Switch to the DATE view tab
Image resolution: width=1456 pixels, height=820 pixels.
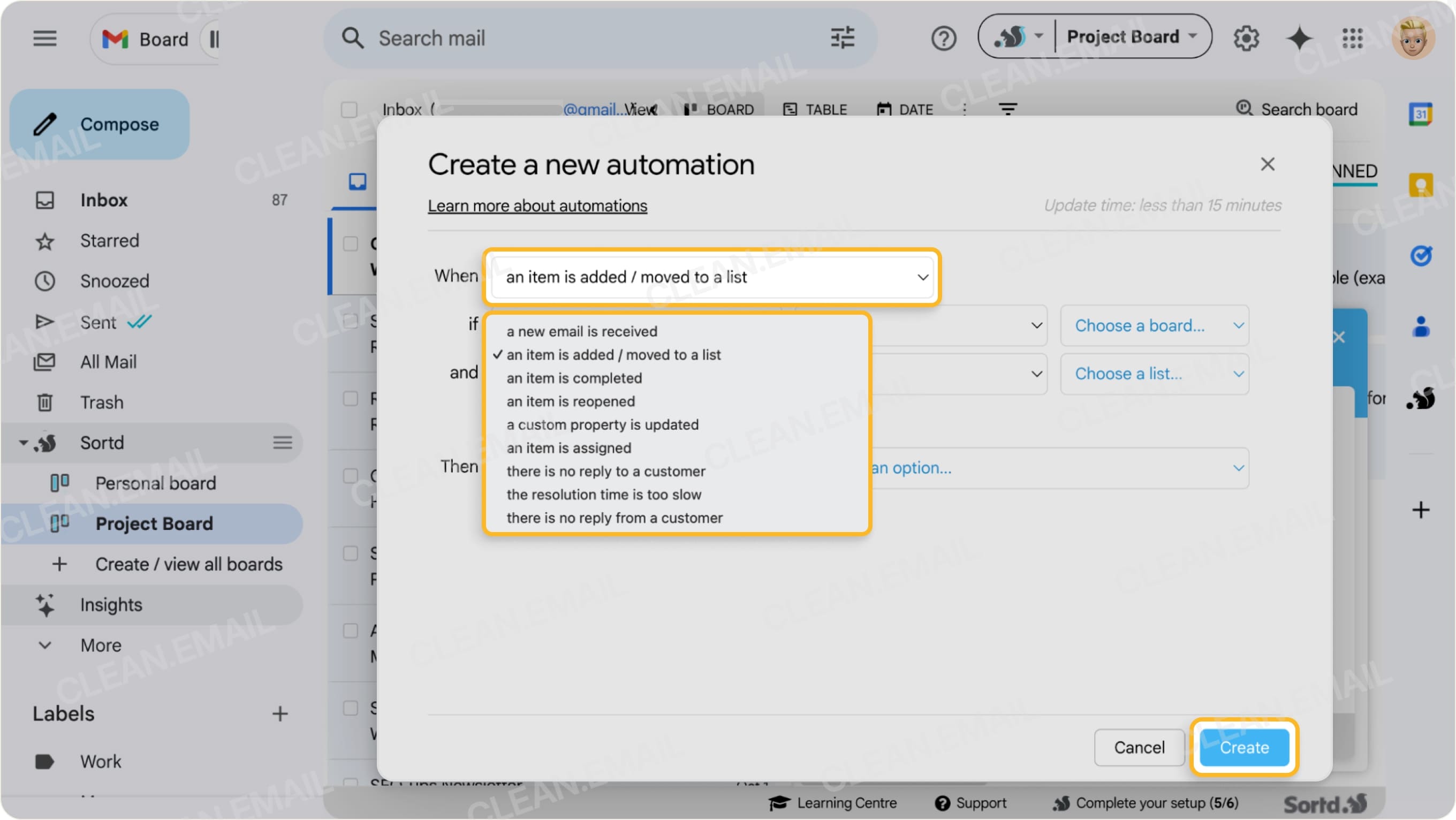click(x=905, y=110)
